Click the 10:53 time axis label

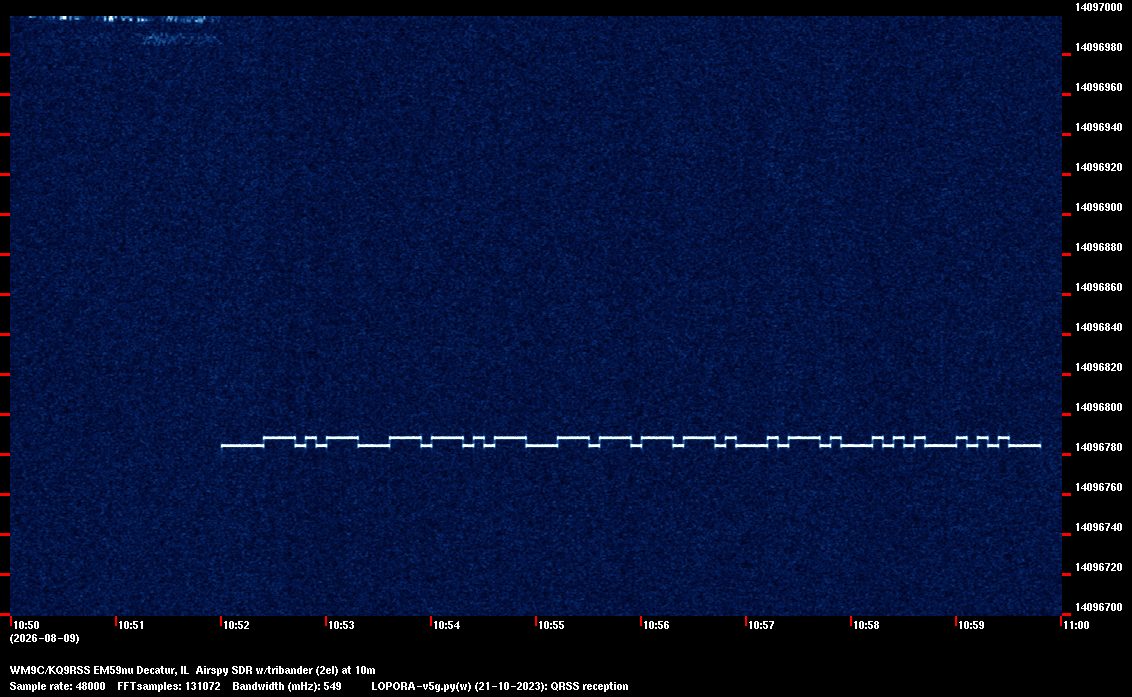tap(341, 625)
